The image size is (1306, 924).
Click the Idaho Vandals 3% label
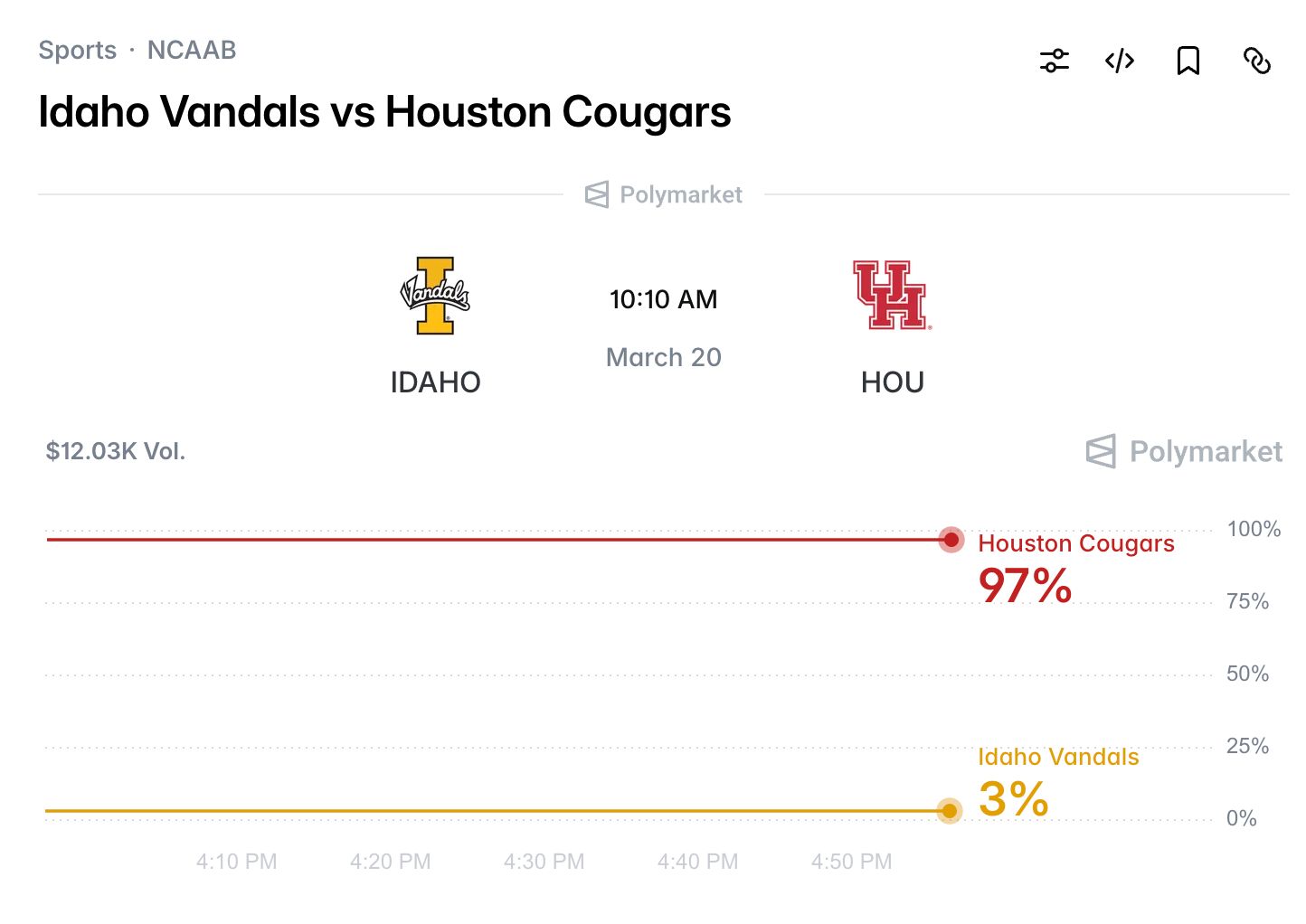[1014, 798]
